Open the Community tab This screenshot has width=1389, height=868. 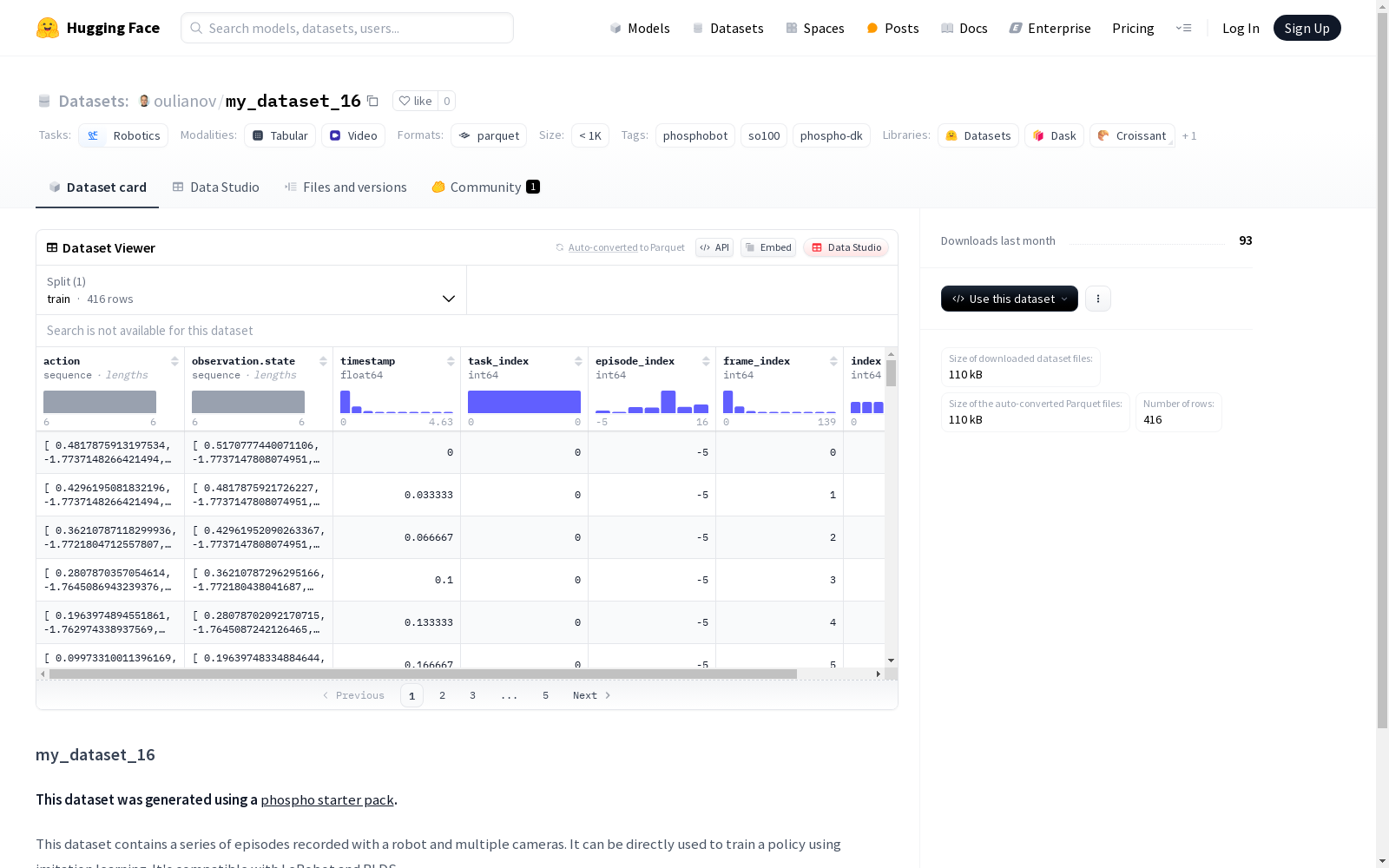point(486,187)
